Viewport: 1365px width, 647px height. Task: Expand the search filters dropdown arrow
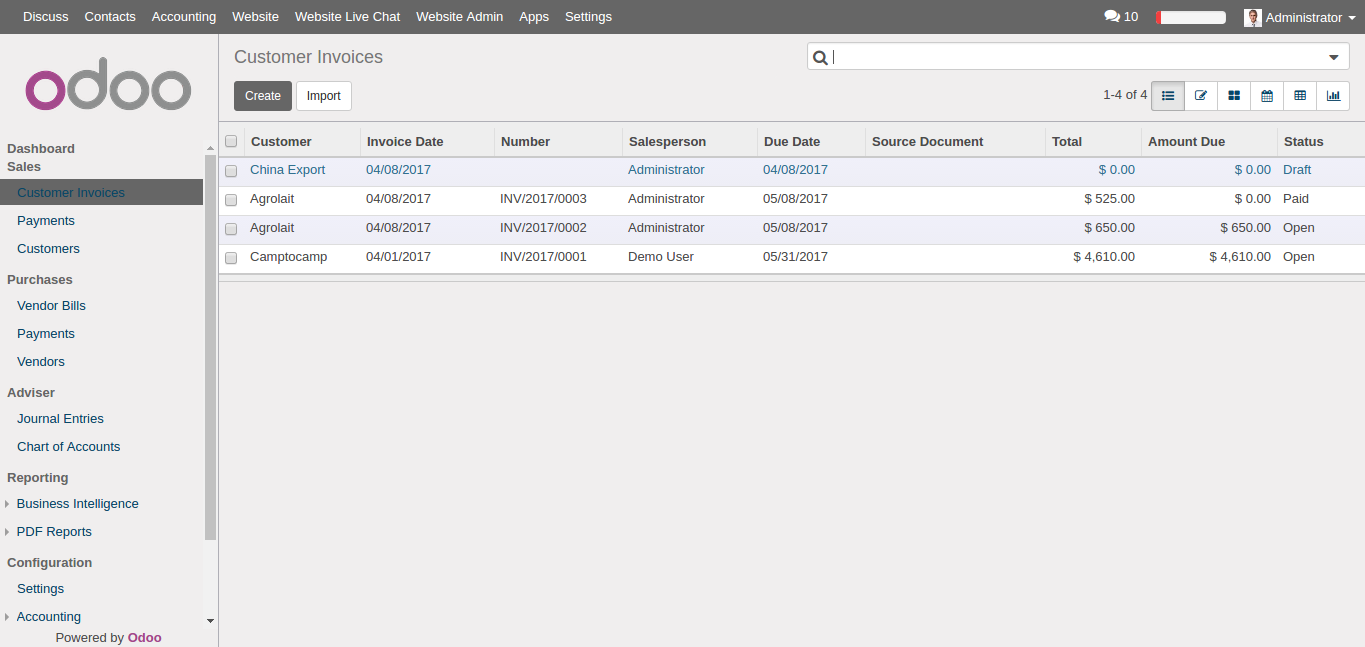(x=1333, y=57)
